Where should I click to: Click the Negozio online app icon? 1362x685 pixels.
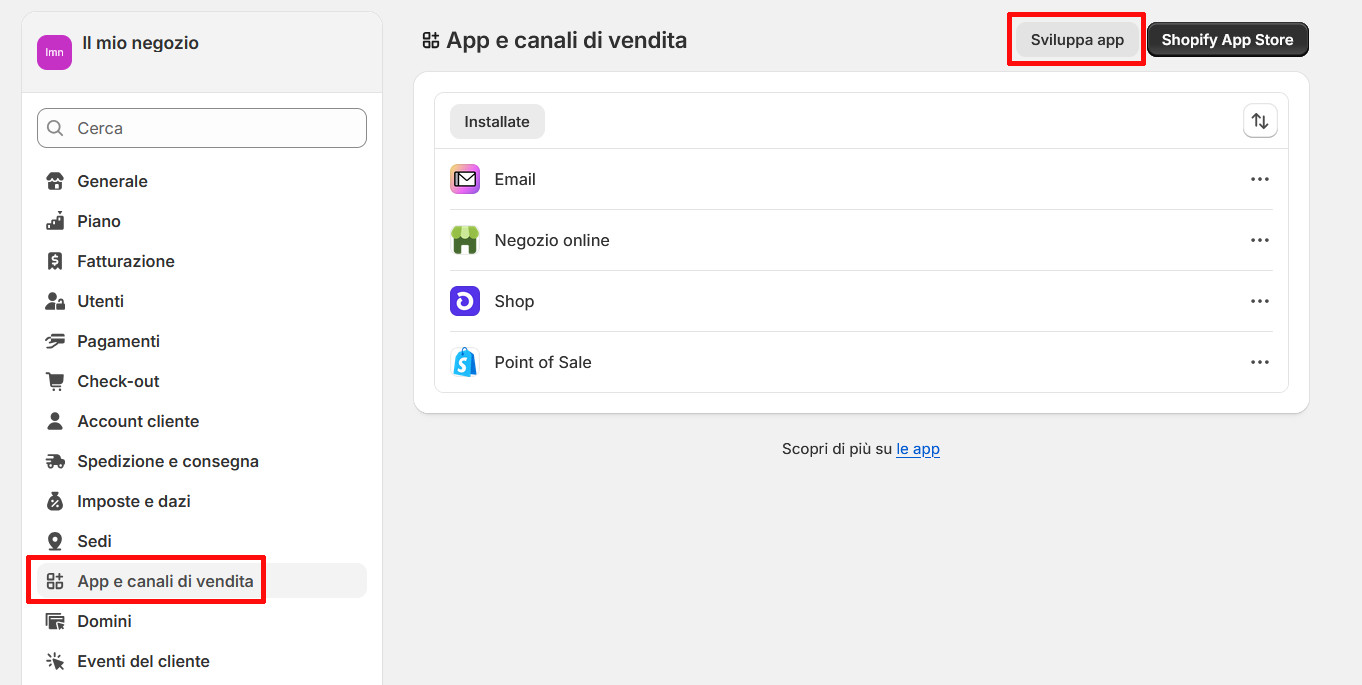(465, 240)
